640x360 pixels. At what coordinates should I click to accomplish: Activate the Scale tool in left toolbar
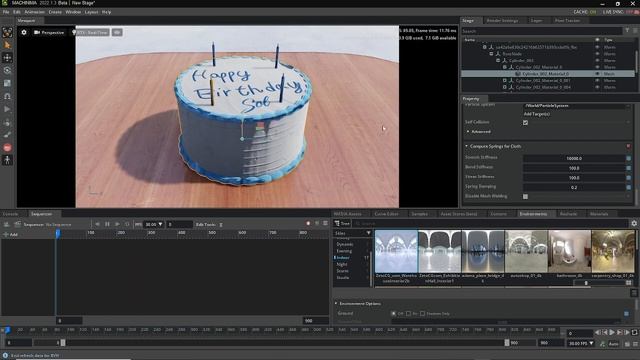(7, 83)
